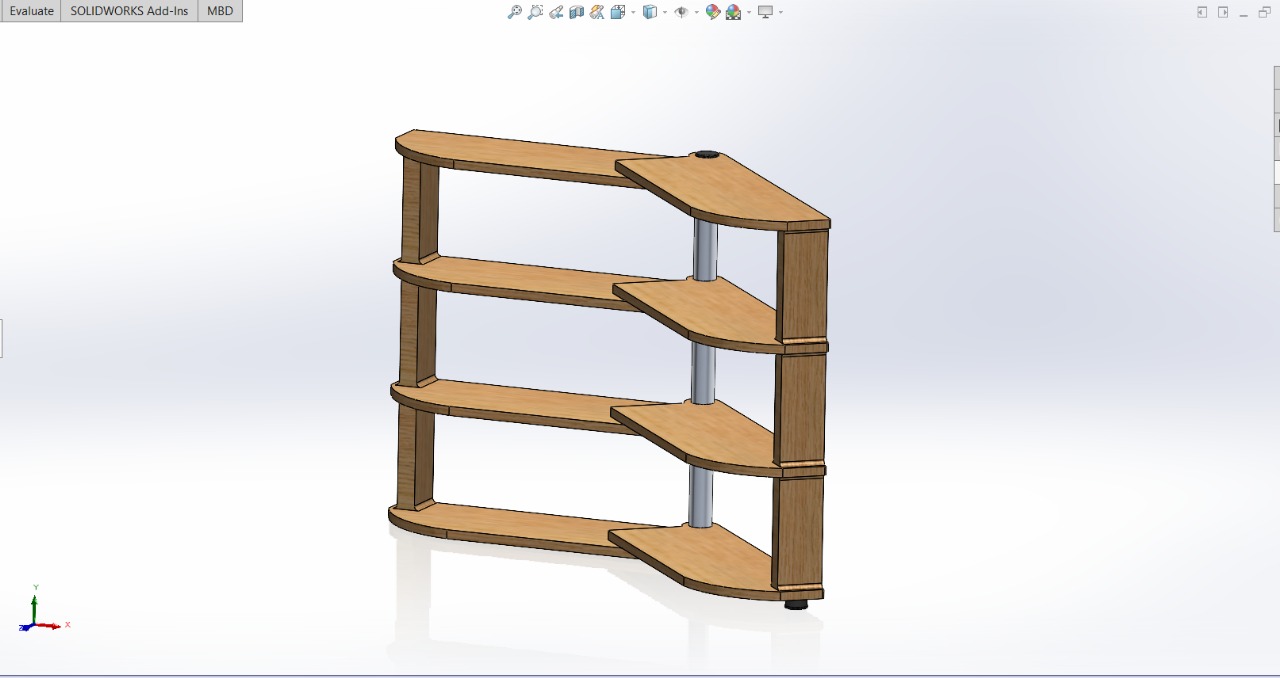Click the Zoom to Fit icon
1280x678 pixels.
coord(514,12)
